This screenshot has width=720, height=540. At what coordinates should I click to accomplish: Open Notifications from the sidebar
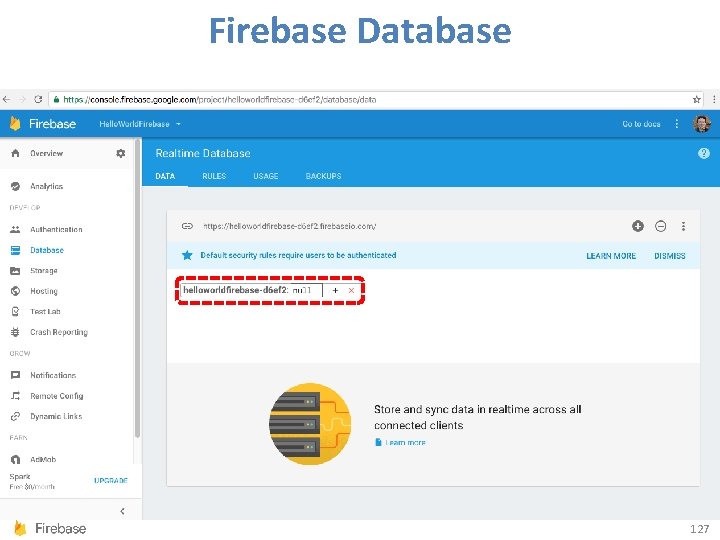point(53,375)
